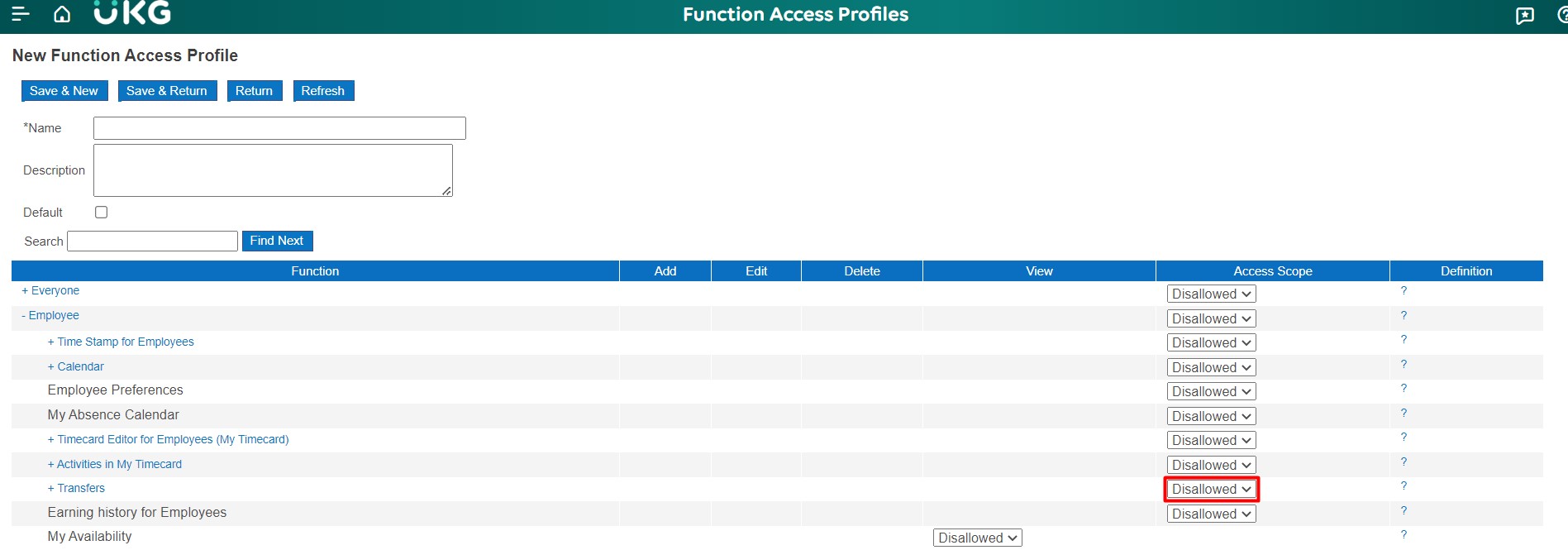The height and width of the screenshot is (550, 1568).
Task: Collapse the Employee function group
Action: click(50, 316)
